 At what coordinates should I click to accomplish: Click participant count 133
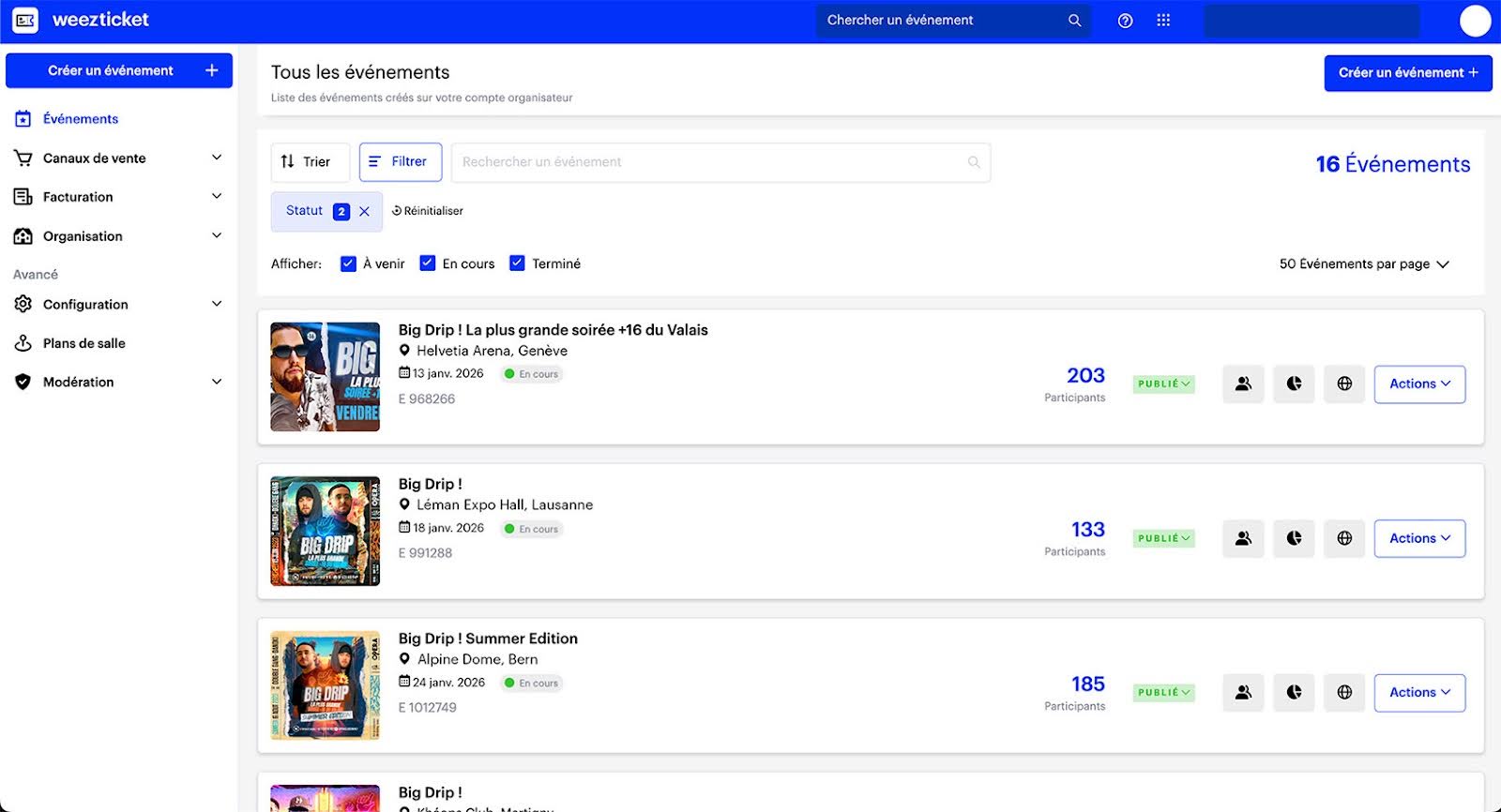click(1088, 530)
